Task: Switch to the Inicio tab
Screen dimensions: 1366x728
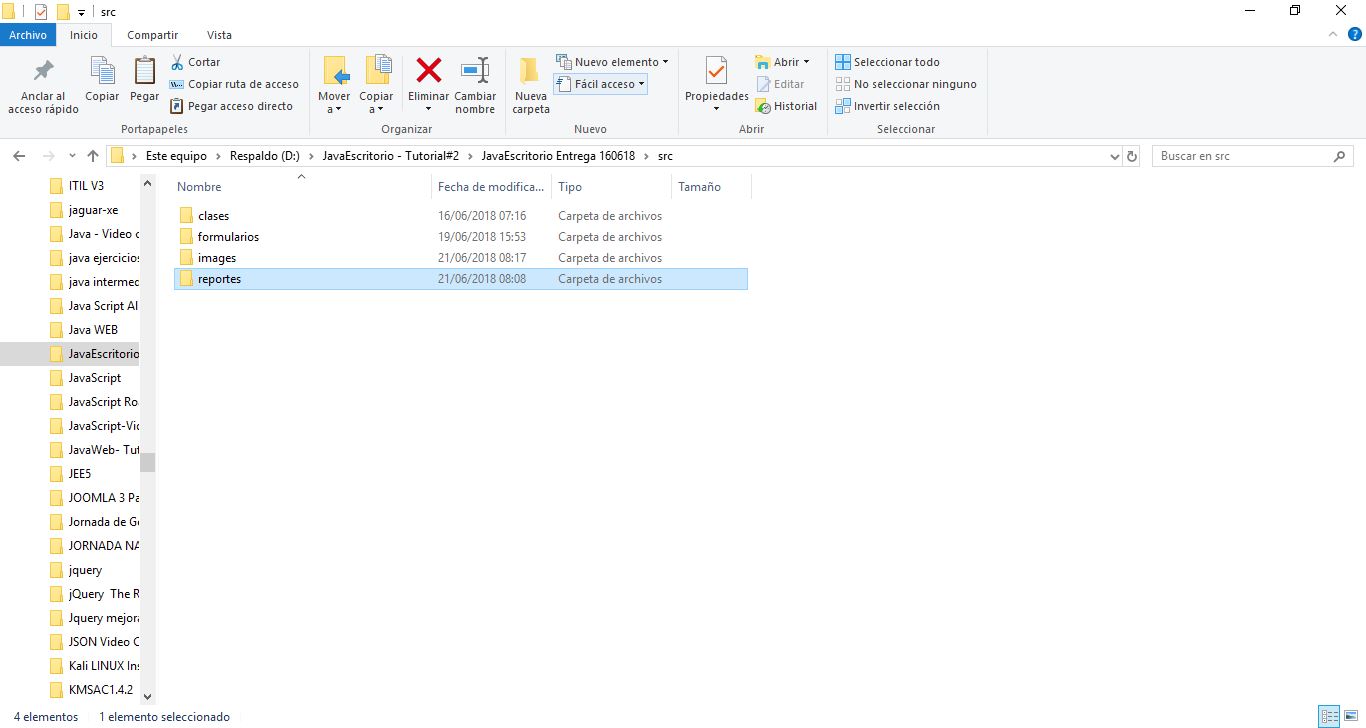Action: (x=84, y=35)
